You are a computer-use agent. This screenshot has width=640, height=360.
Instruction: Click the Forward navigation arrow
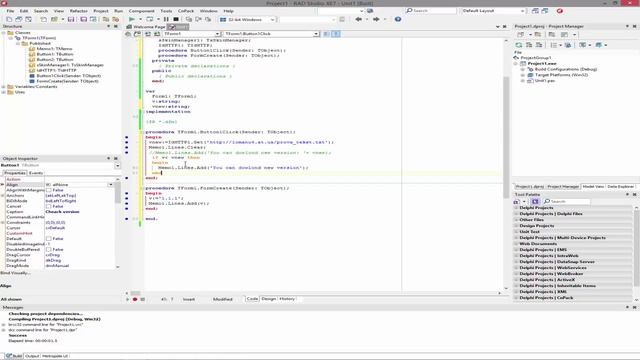tap(376, 19)
